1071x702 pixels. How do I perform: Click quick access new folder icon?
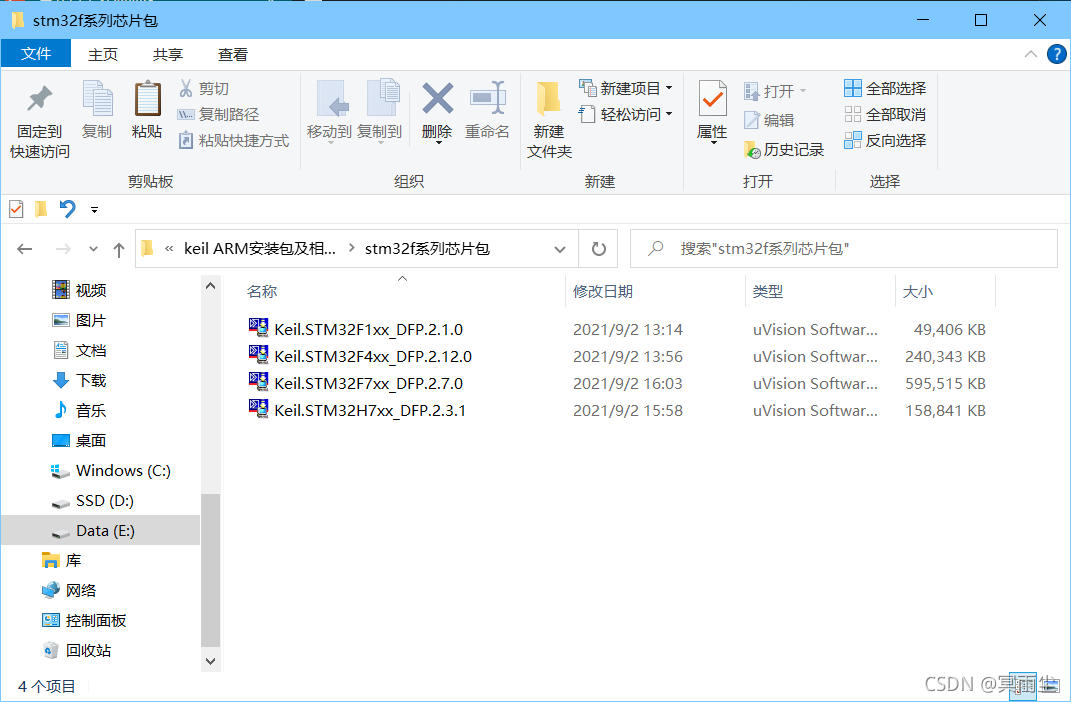[41, 209]
